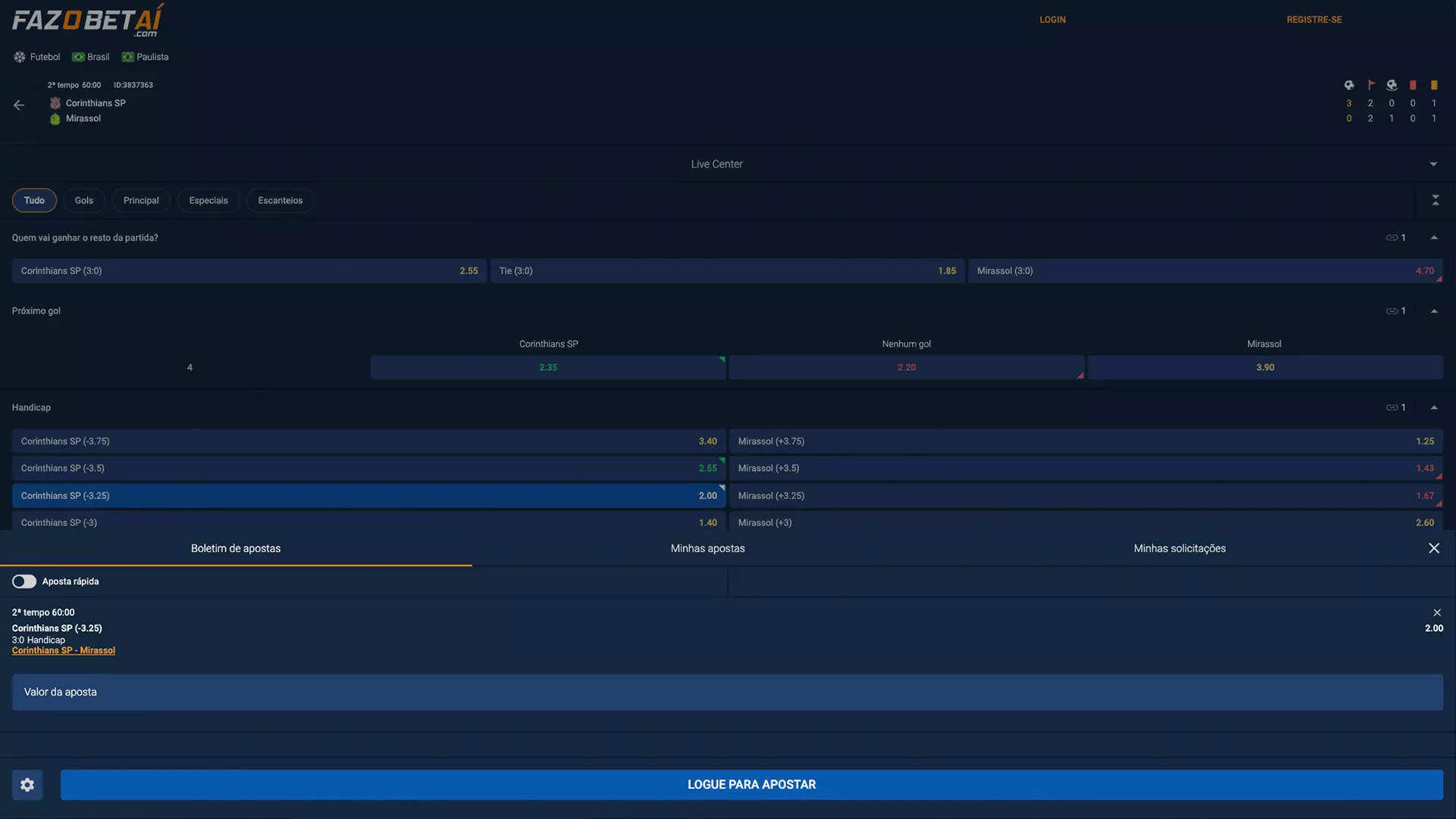Pick Corinthians SP (-3) handicap 1.40
Image resolution: width=1456 pixels, height=819 pixels.
pyautogui.click(x=369, y=522)
